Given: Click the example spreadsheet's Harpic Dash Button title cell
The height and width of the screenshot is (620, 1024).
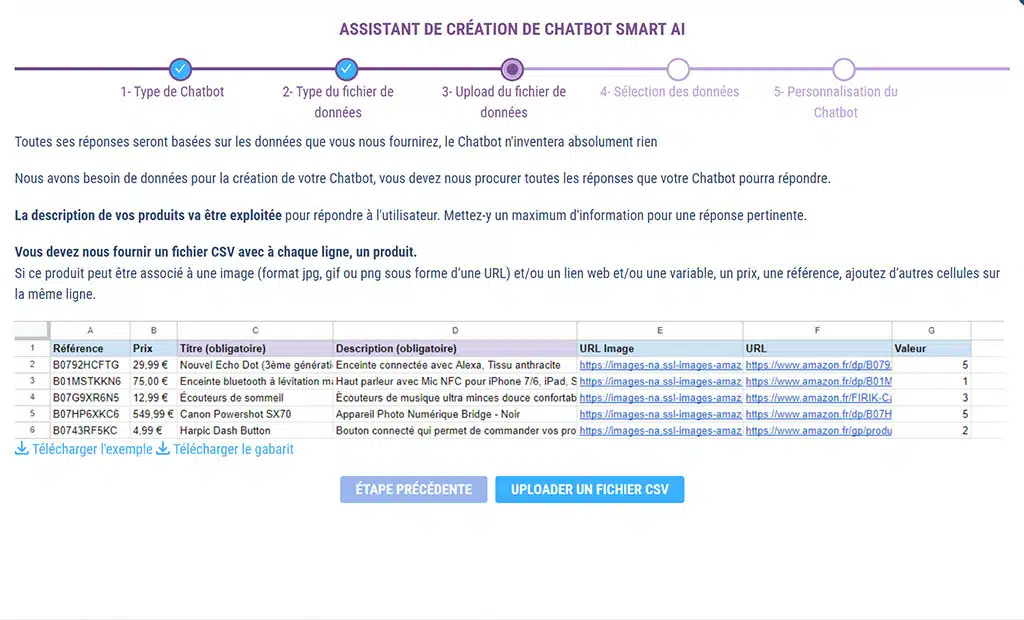Looking at the screenshot, I should (x=254, y=430).
